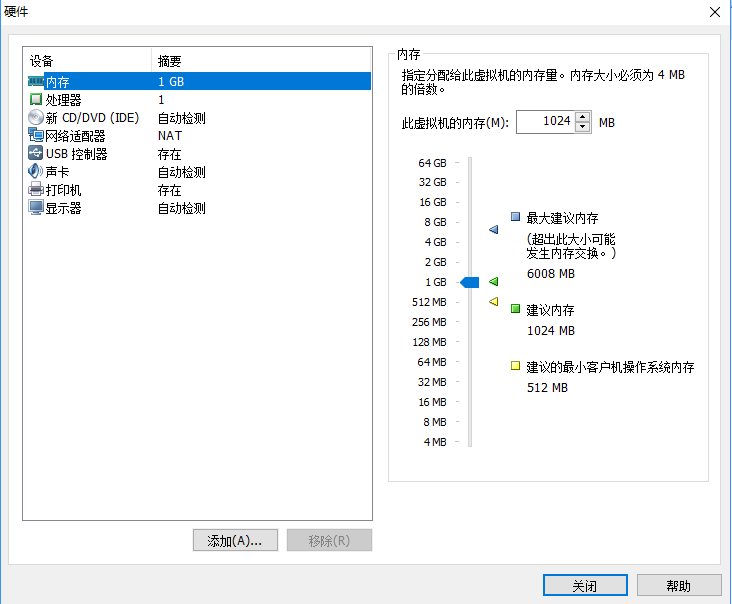Viewport: 732px width, 604px height.
Task: Click the 32 MB label on memory scale
Action: (432, 382)
